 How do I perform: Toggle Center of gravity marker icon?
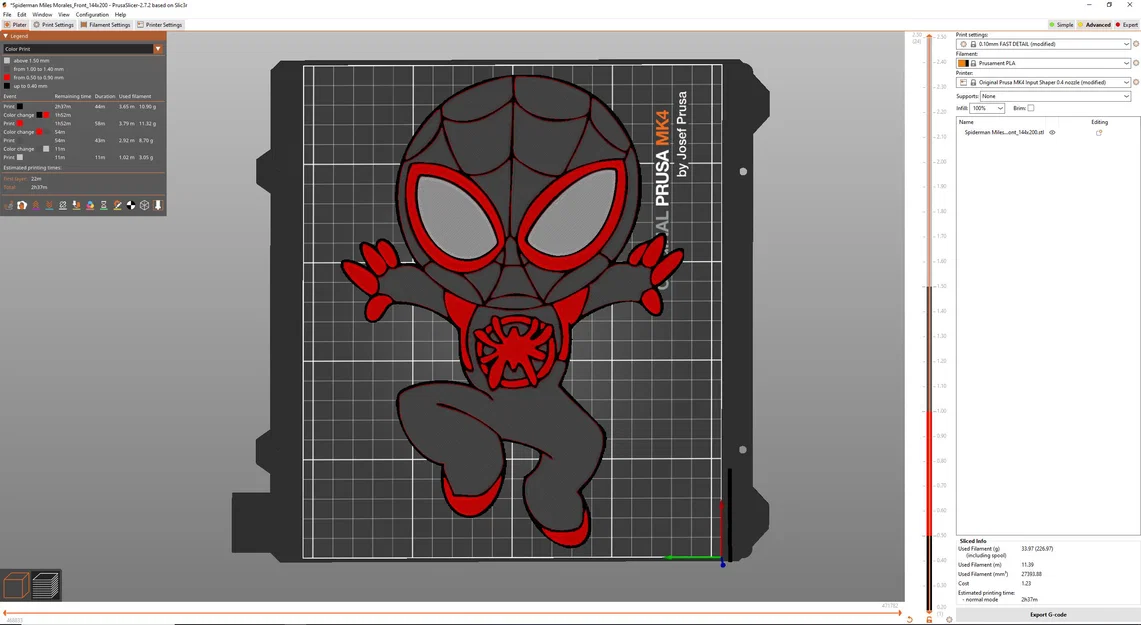pos(131,205)
